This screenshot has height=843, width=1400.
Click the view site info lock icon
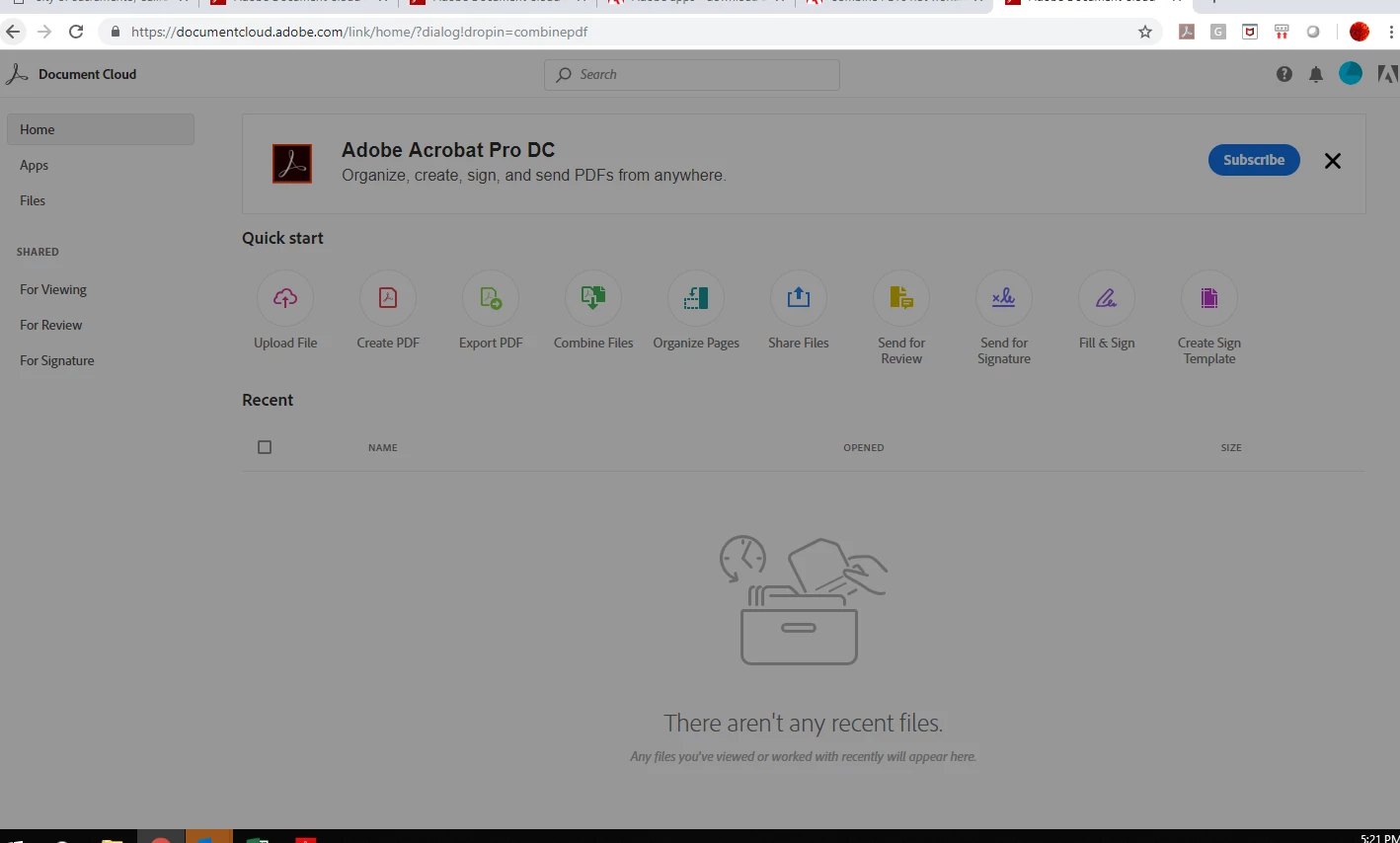116,32
